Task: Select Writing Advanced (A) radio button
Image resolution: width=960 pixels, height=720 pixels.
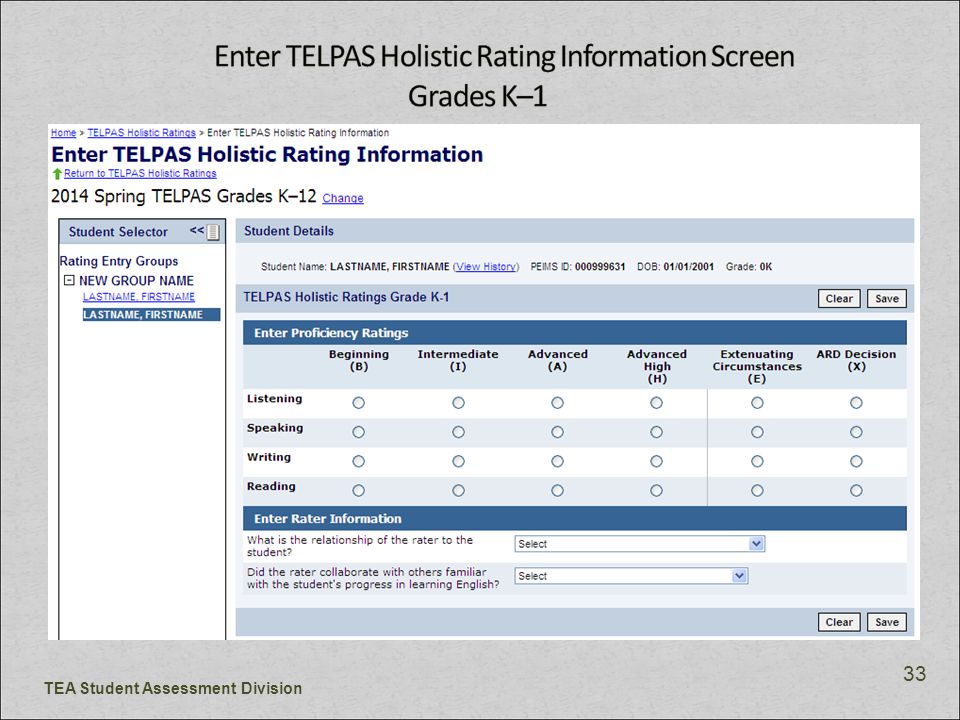Action: pos(557,461)
